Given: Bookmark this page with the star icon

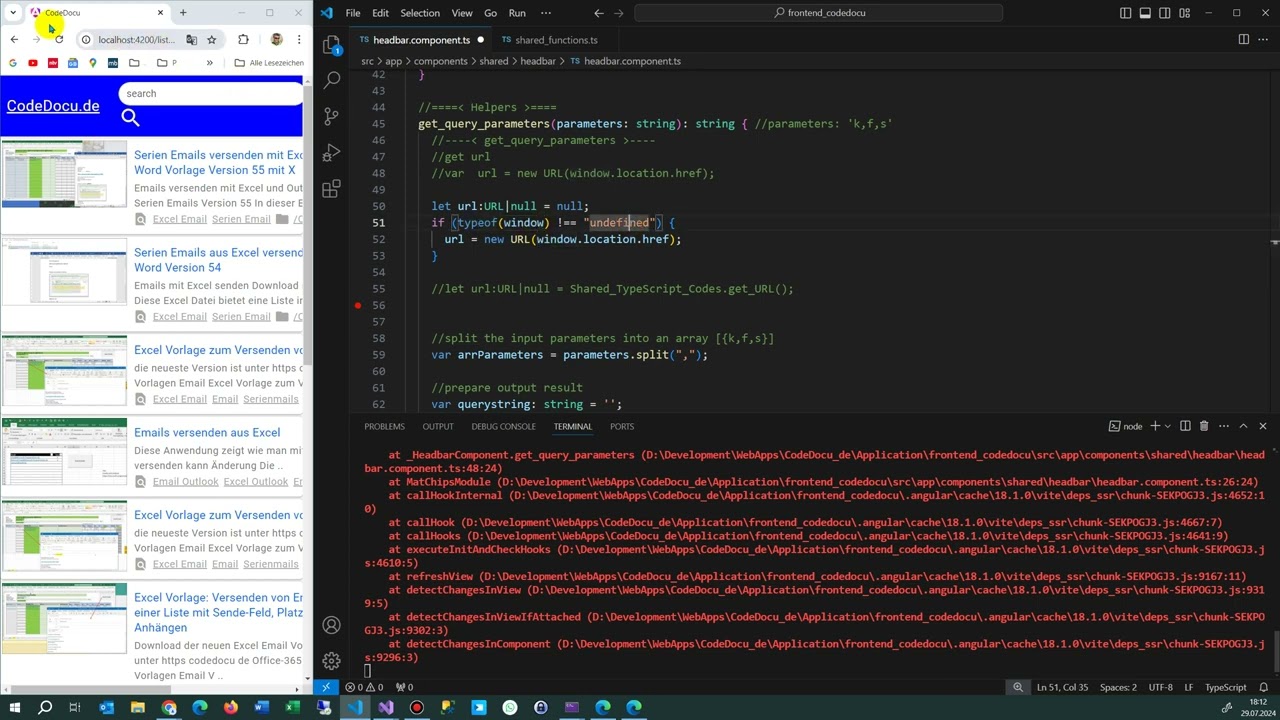Looking at the screenshot, I should click(212, 39).
